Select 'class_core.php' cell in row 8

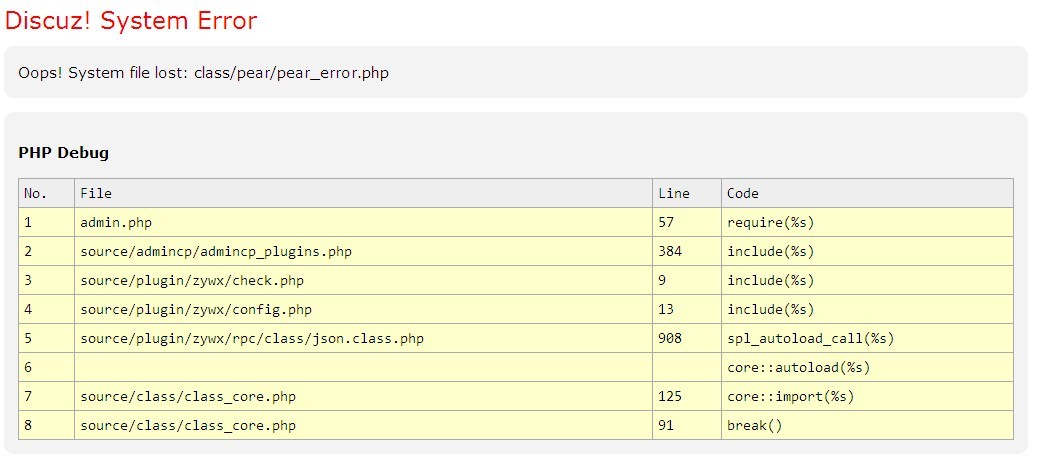(x=363, y=425)
